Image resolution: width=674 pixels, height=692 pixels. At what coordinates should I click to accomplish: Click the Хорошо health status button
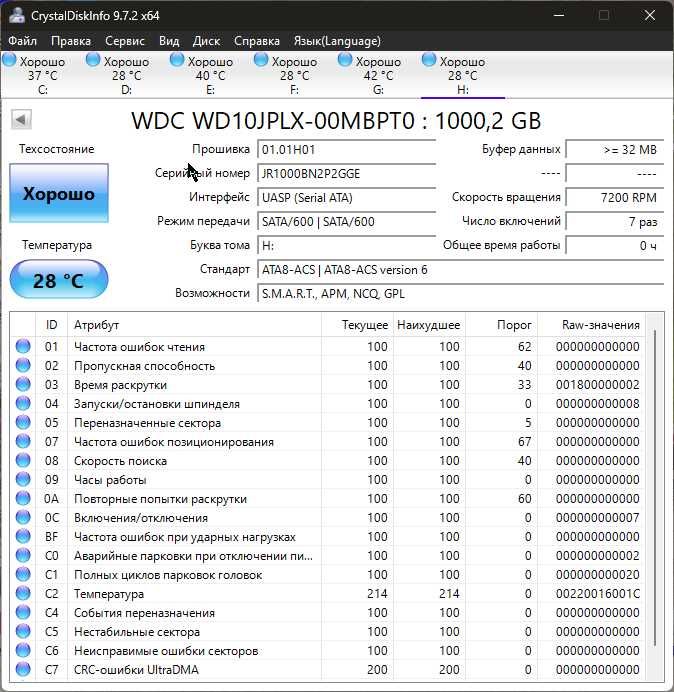click(x=59, y=193)
